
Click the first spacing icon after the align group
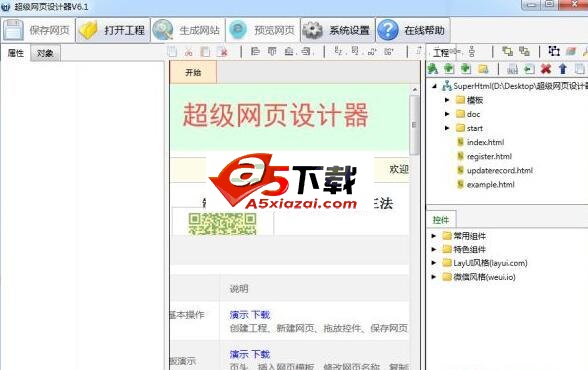338,51
